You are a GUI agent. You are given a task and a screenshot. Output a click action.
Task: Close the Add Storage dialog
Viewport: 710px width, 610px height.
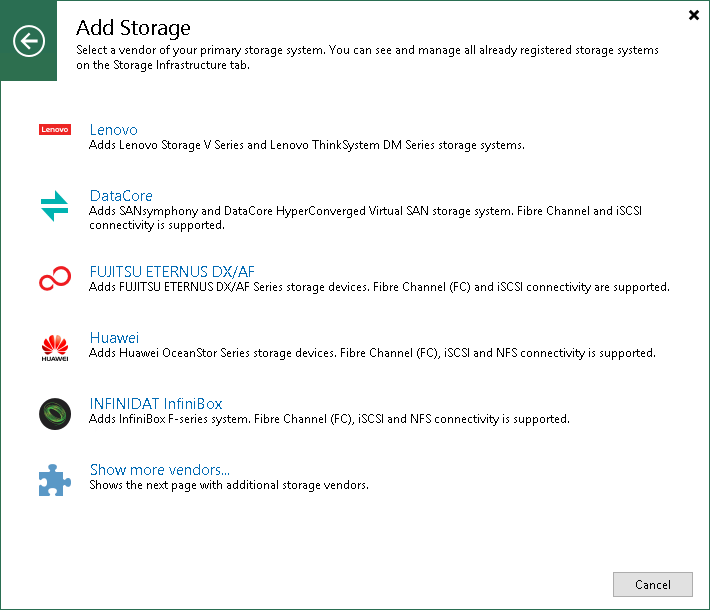click(x=695, y=15)
